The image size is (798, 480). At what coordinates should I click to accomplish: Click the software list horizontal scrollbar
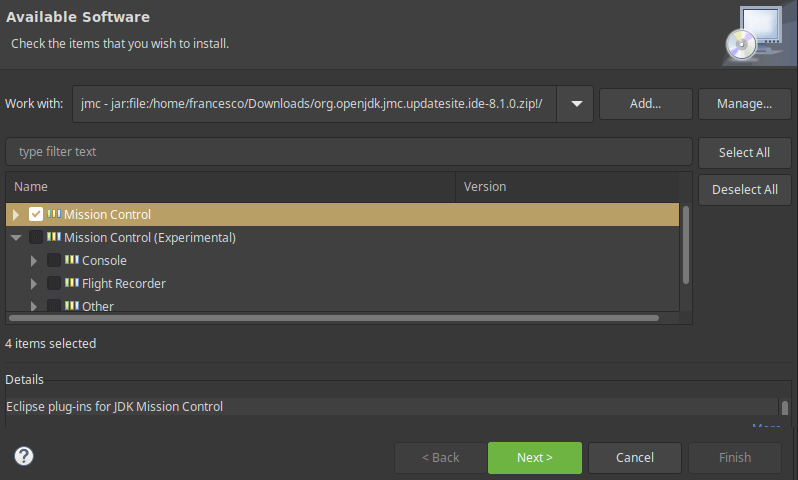[334, 318]
